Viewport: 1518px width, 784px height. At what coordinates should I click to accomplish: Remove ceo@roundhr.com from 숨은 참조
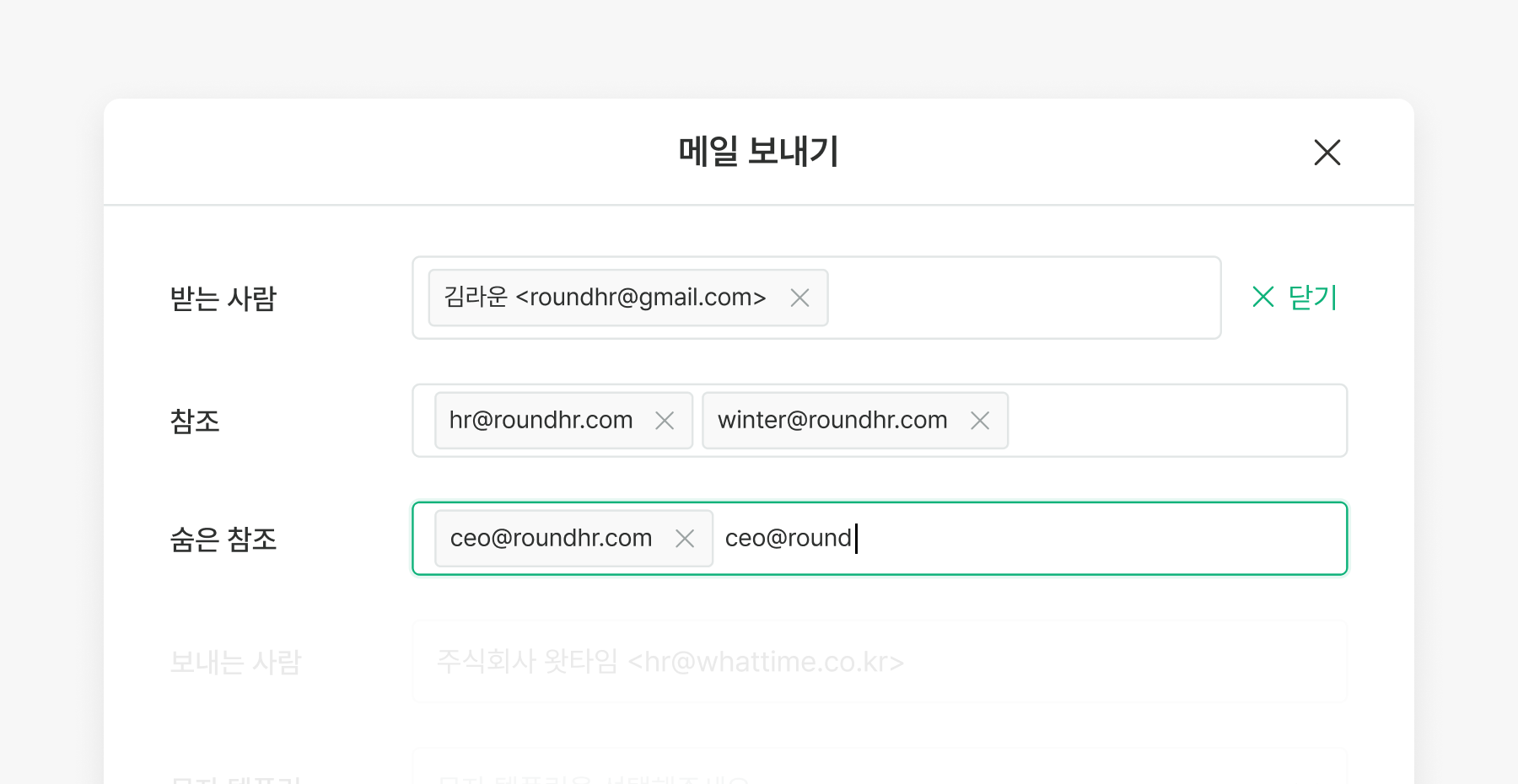tap(685, 539)
